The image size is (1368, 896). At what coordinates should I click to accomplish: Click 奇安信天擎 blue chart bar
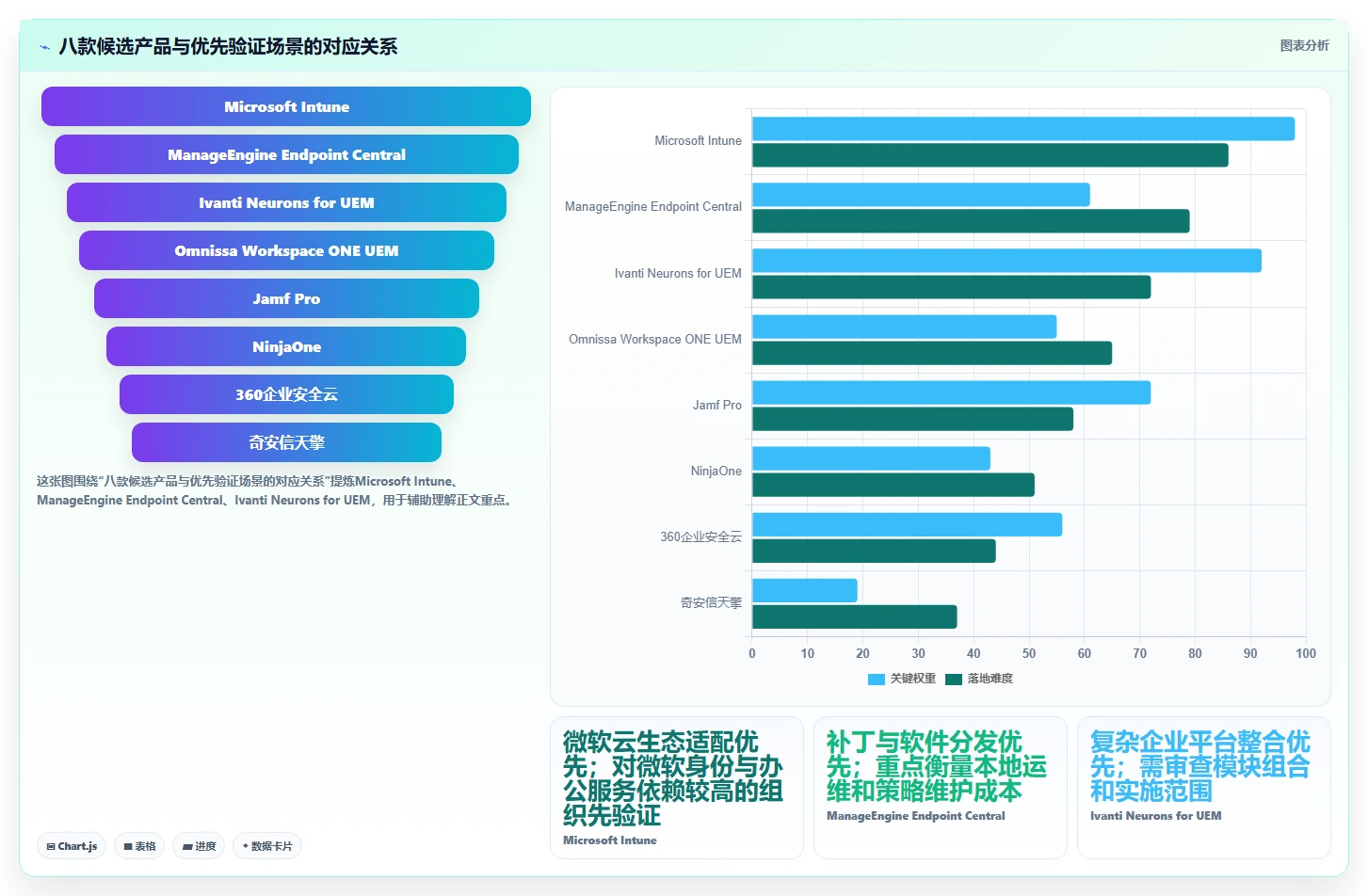tap(805, 590)
